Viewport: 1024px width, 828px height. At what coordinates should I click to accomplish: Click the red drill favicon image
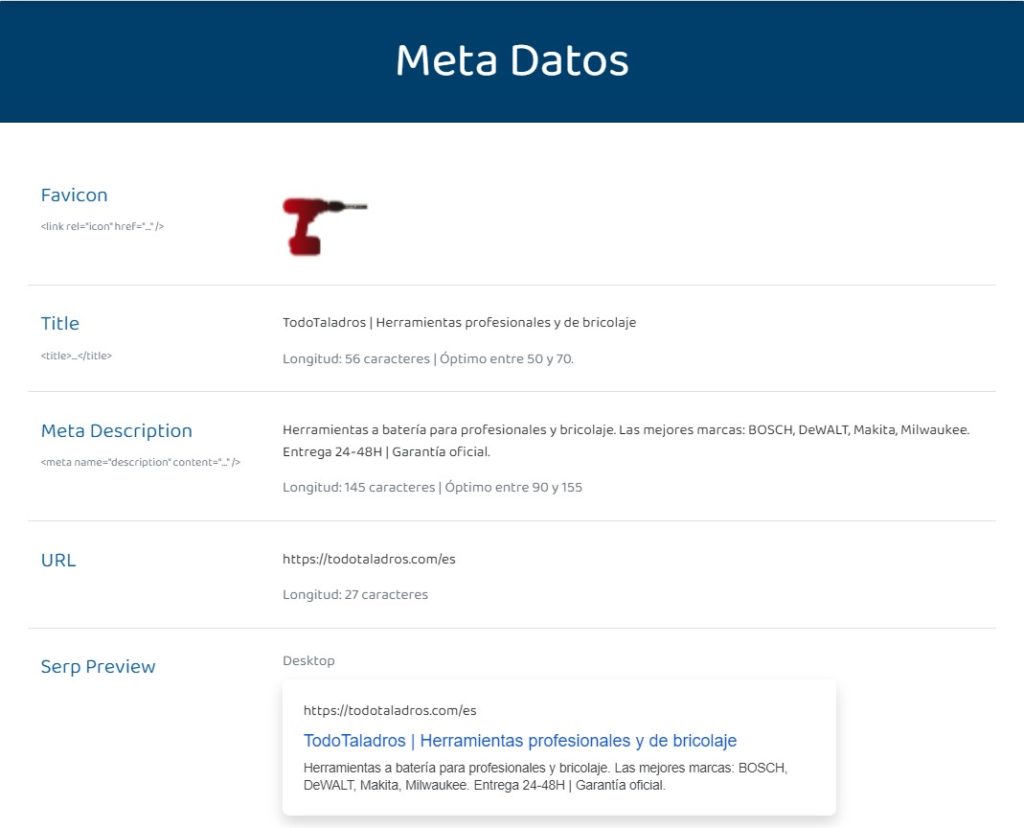325,226
